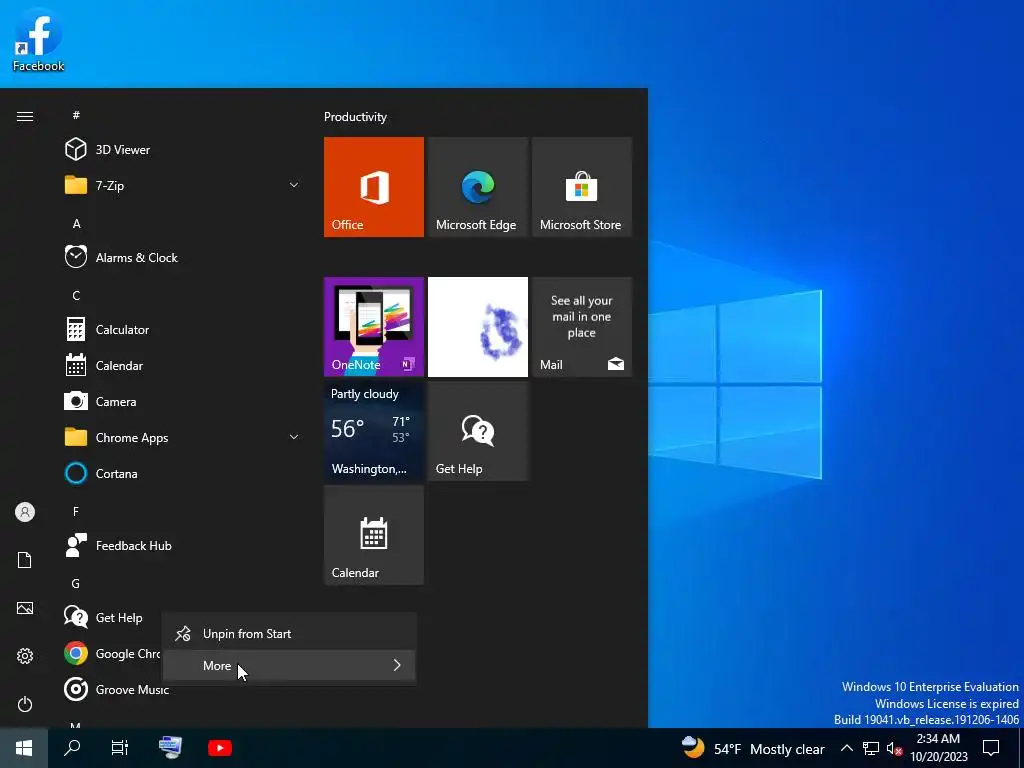Screen dimensions: 1024x768
Task: Open the Mail tile
Action: tap(582, 327)
